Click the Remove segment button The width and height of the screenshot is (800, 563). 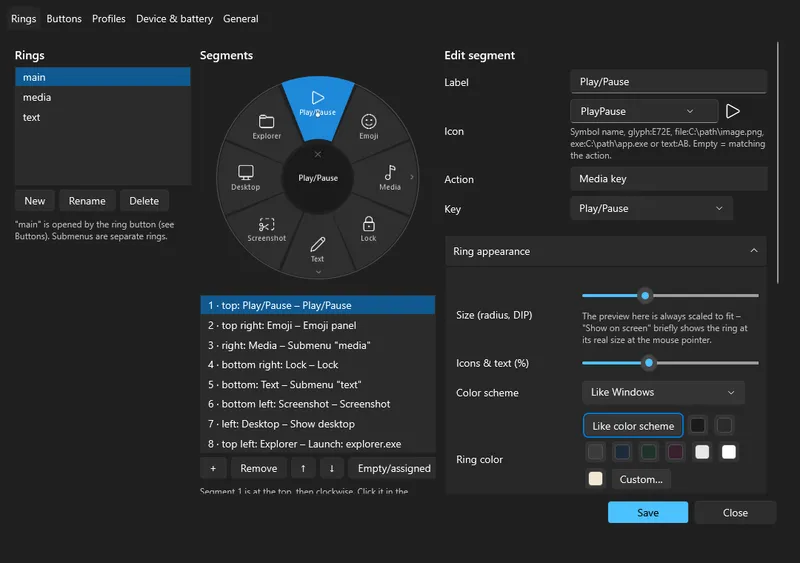coord(259,468)
